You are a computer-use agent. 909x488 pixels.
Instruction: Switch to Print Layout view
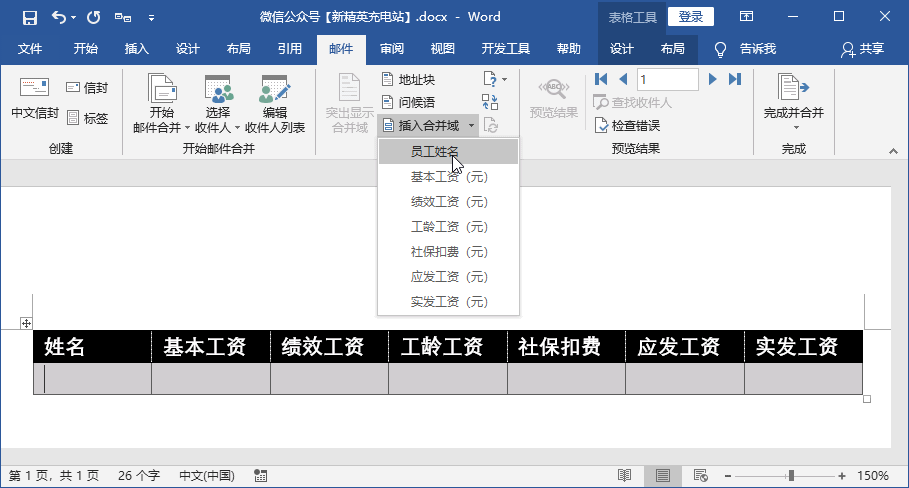click(663, 476)
